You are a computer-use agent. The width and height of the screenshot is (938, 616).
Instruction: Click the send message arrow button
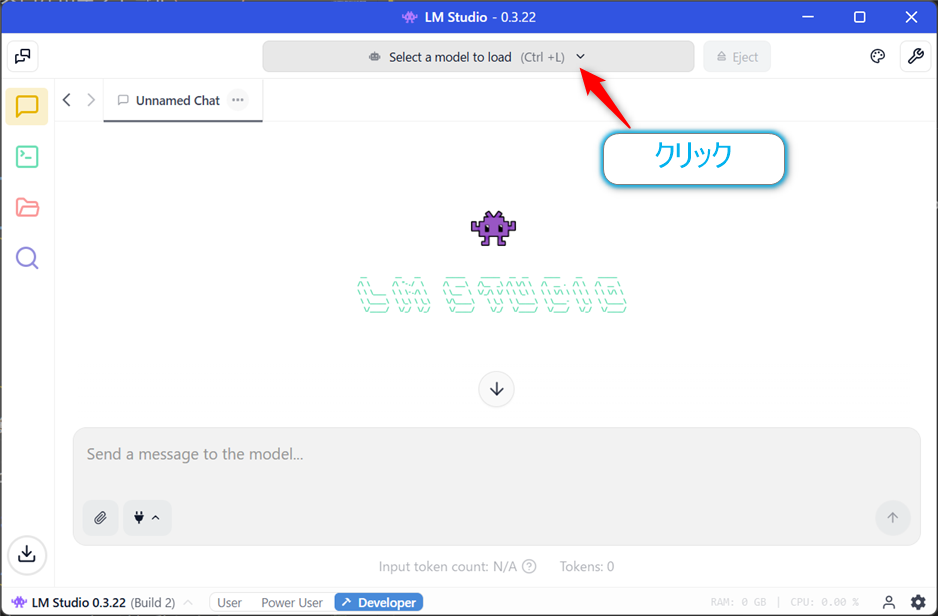[x=893, y=517]
